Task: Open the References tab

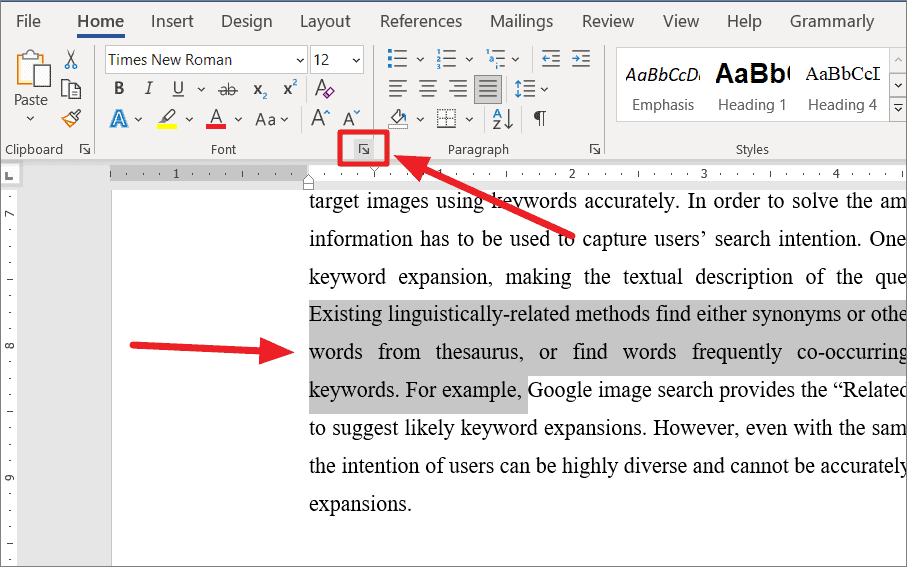Action: 421,21
